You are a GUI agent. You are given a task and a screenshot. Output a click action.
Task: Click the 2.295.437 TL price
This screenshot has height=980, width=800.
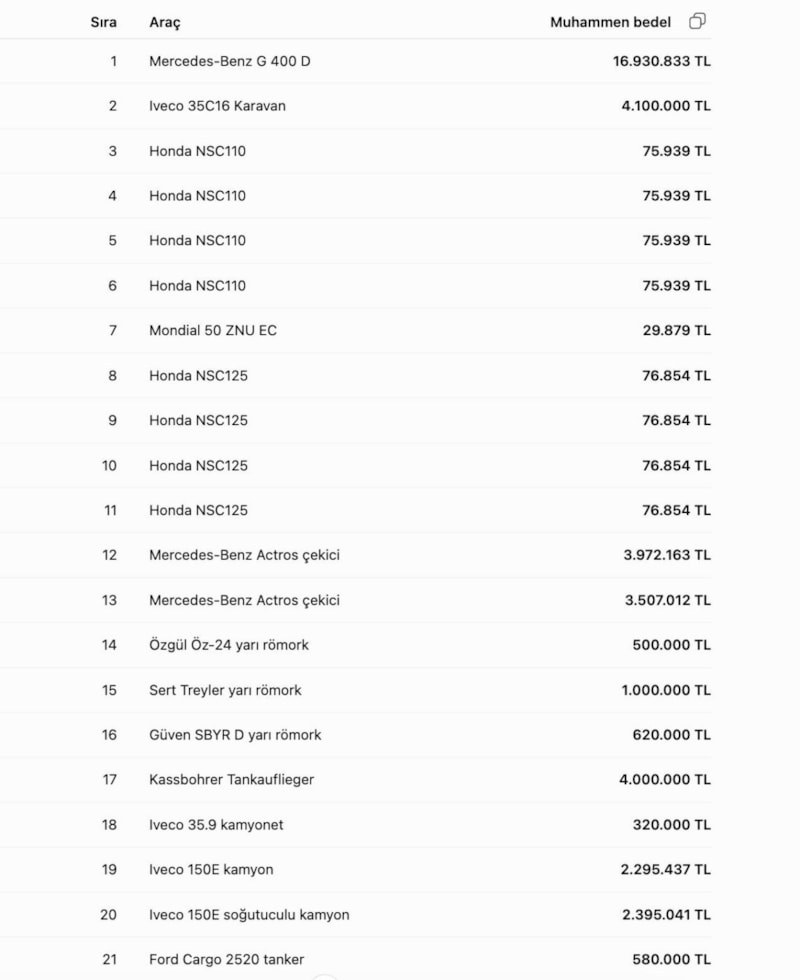click(x=665, y=869)
